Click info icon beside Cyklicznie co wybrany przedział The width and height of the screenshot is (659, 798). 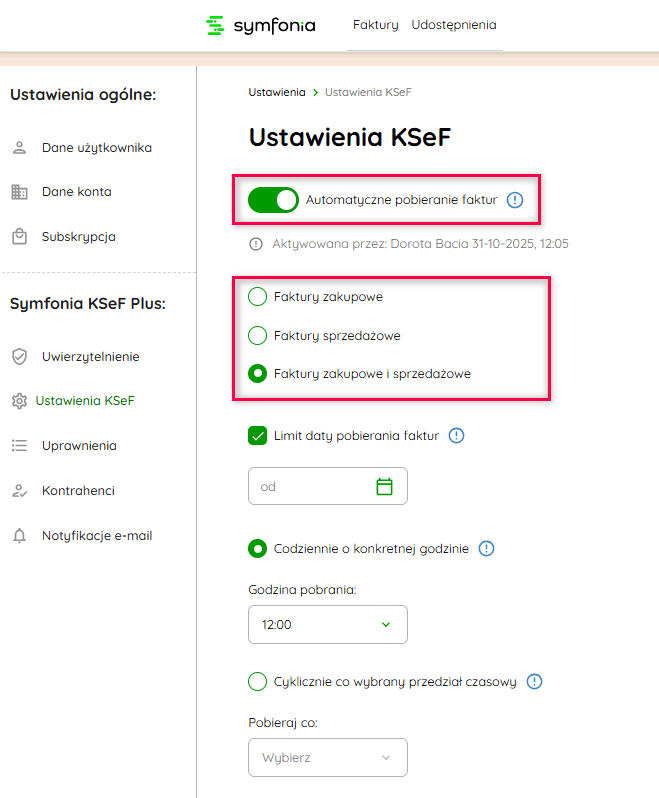[534, 681]
